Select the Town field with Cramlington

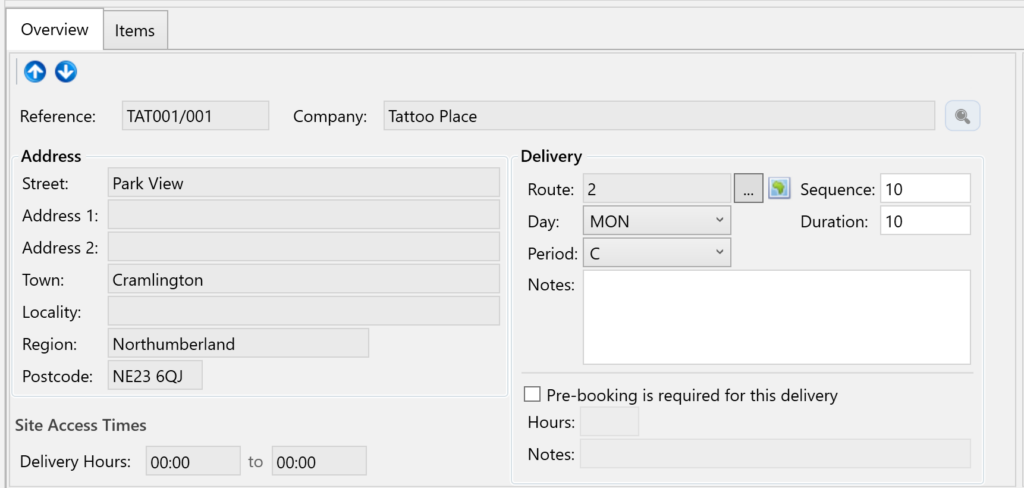303,280
